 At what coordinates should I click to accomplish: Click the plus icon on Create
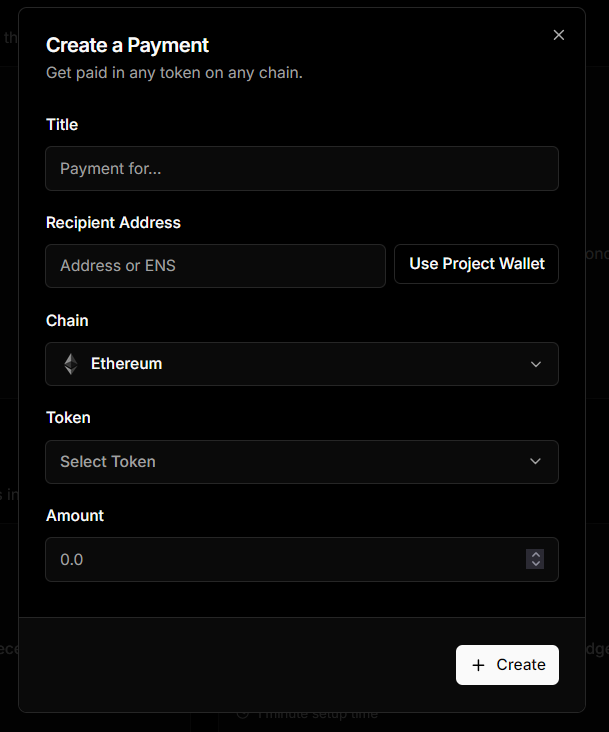[x=478, y=665]
